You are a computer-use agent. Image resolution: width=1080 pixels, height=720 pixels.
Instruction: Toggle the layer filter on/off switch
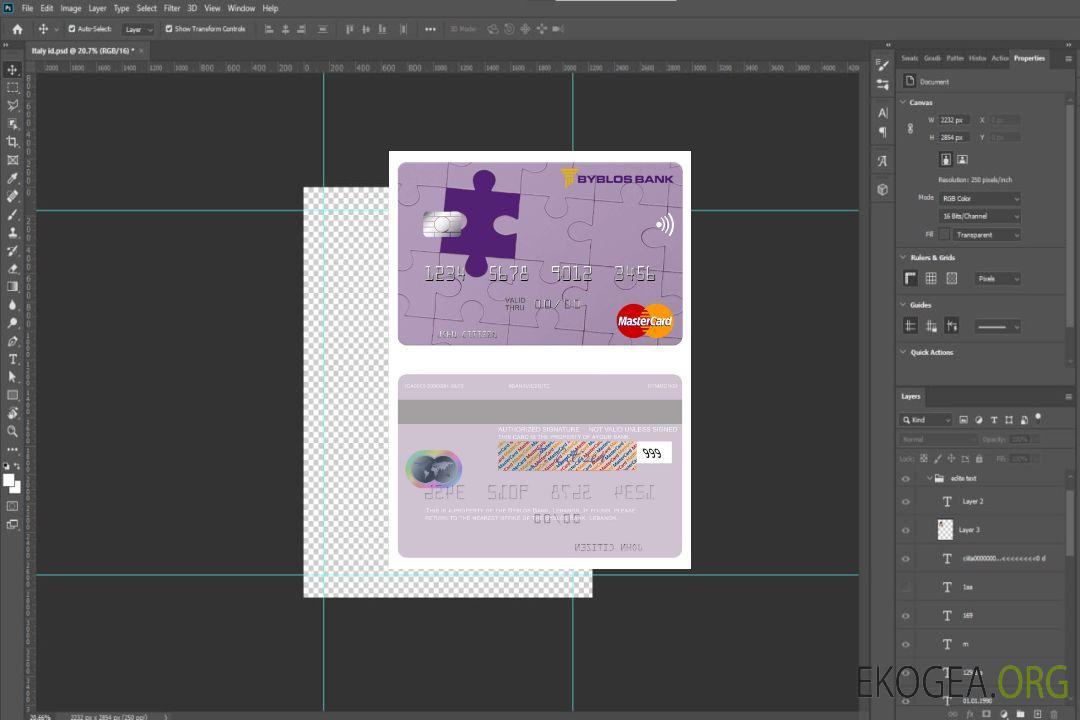pos(1038,418)
